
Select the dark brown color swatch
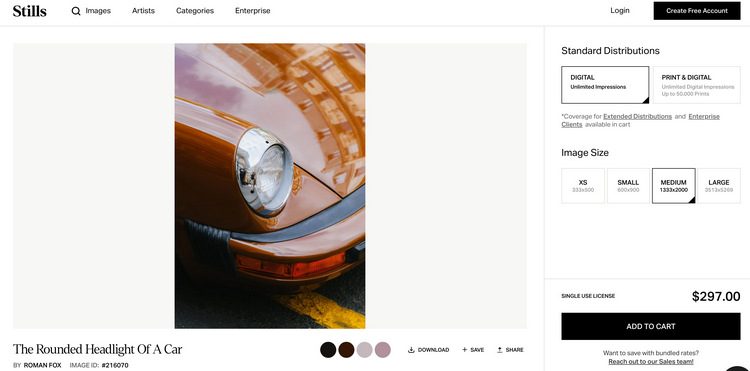click(346, 350)
